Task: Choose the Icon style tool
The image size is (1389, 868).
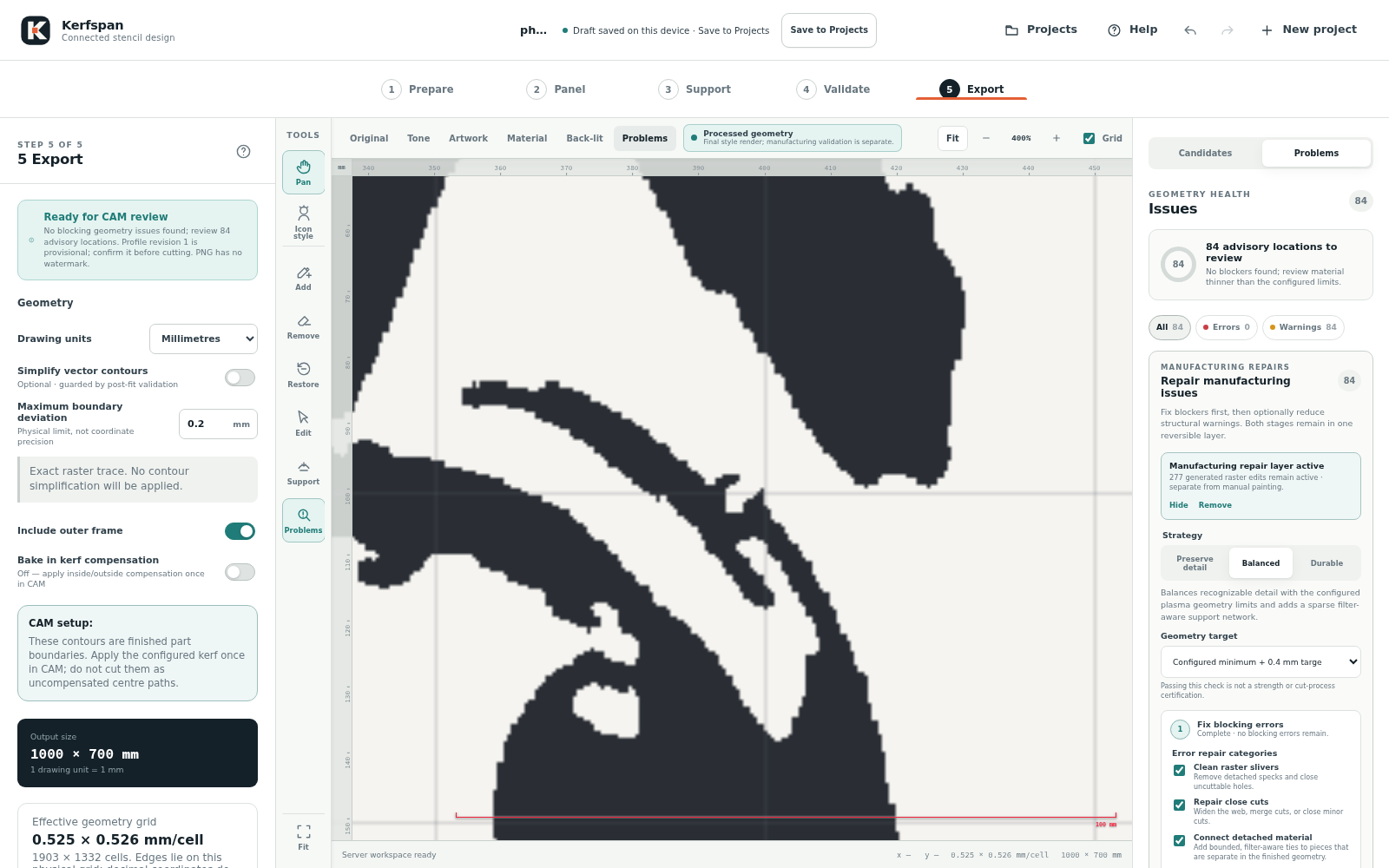Action: pyautogui.click(x=303, y=222)
